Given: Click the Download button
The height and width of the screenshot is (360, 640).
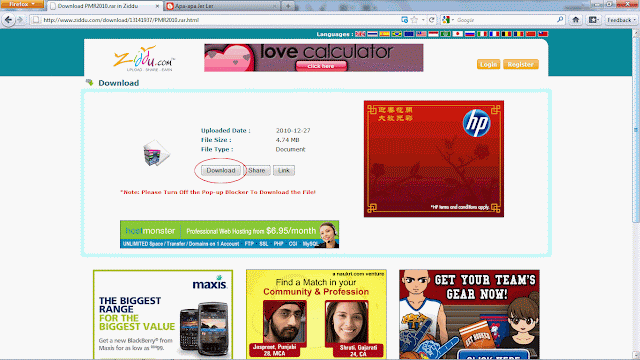Looking at the screenshot, I should [221, 170].
